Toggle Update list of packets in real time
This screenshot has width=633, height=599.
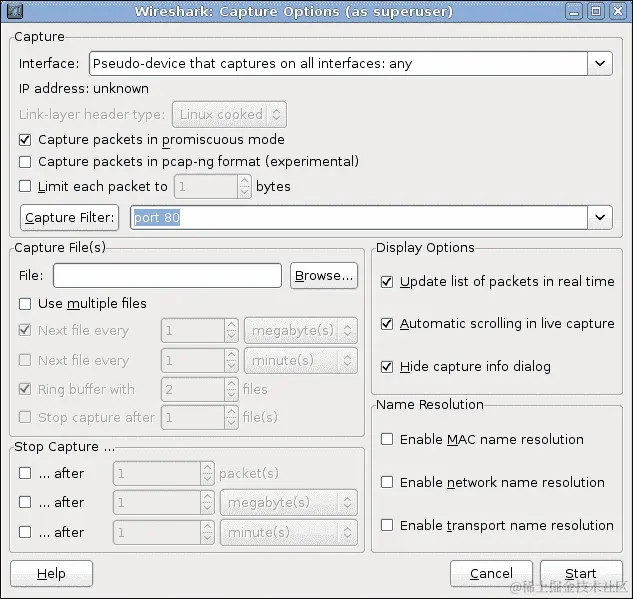click(387, 282)
